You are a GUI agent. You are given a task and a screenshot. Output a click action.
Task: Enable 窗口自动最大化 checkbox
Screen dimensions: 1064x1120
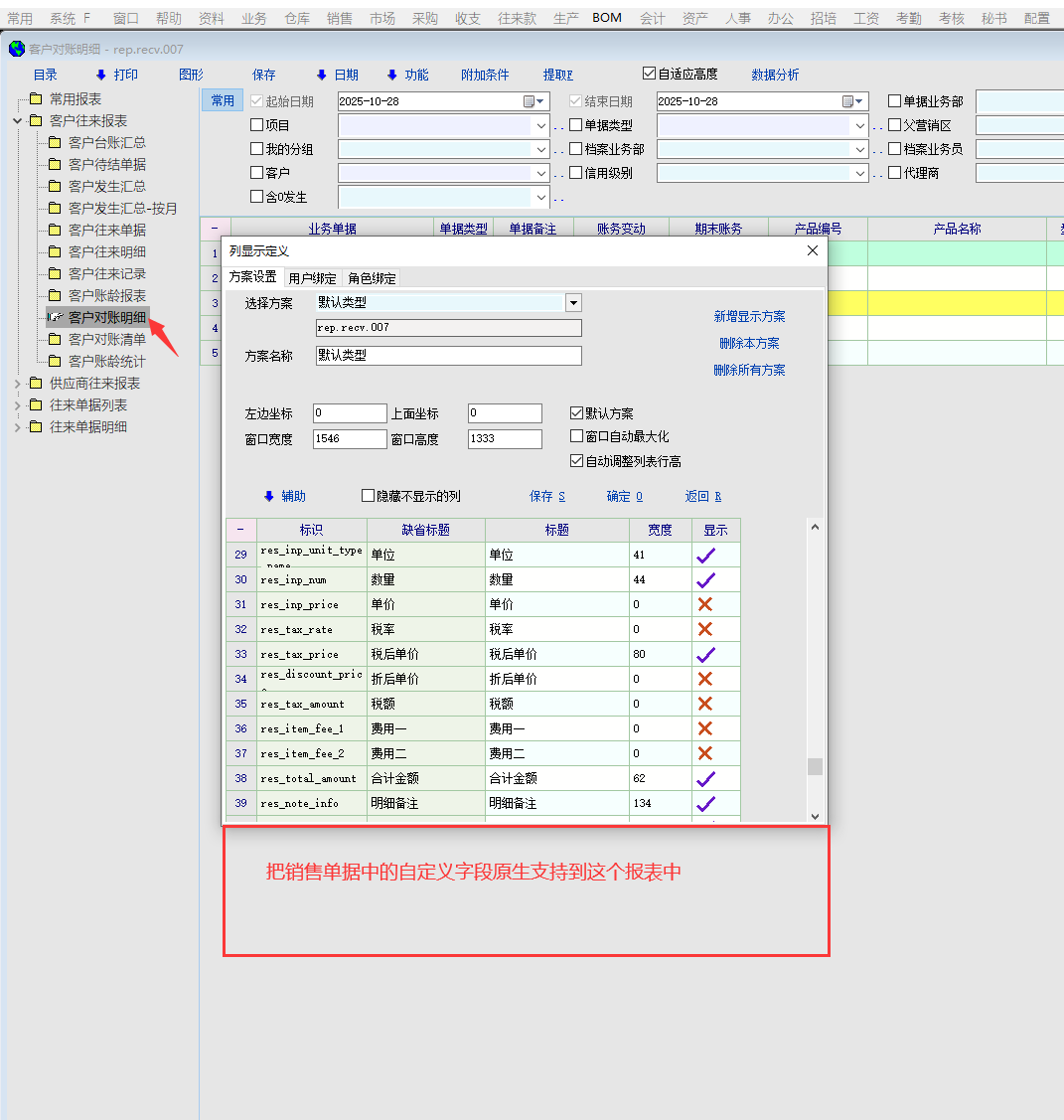(x=577, y=436)
